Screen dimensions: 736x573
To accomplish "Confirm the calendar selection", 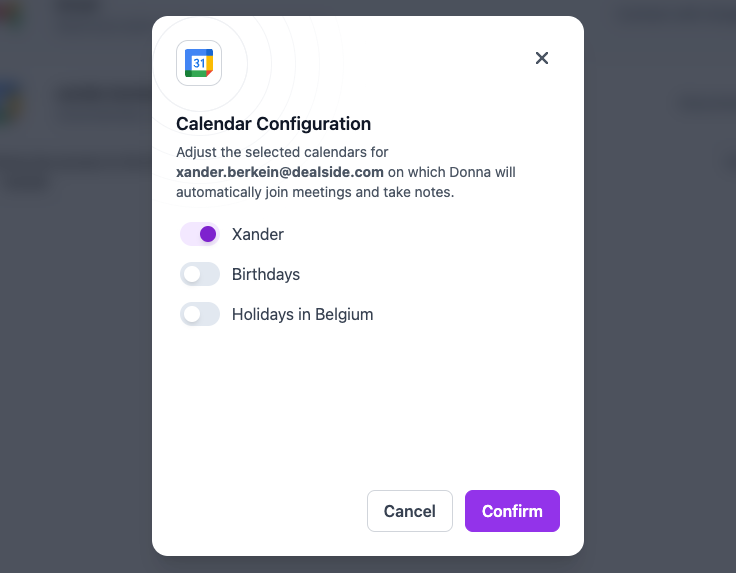I will 512,511.
